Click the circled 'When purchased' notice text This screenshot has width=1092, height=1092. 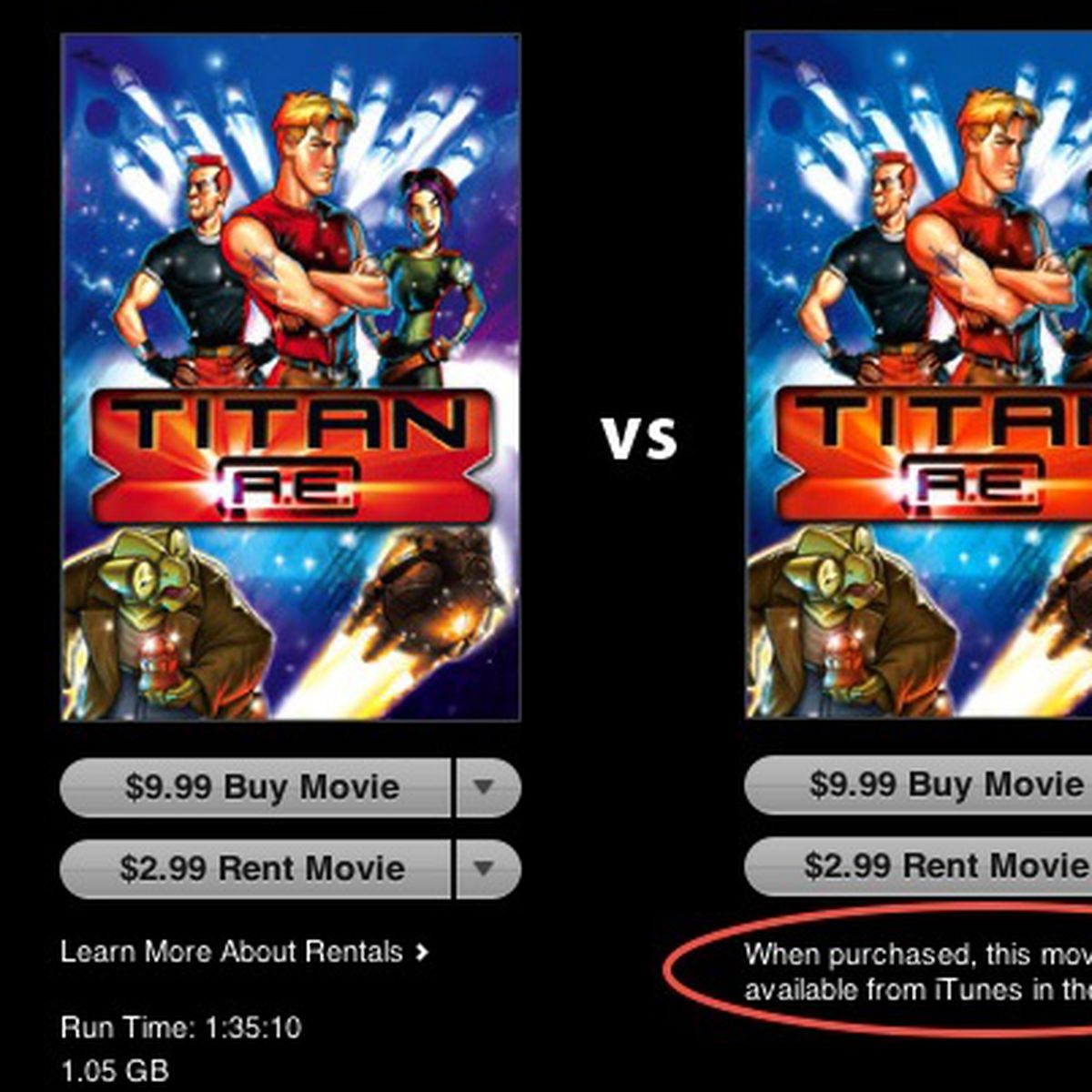coord(918,971)
